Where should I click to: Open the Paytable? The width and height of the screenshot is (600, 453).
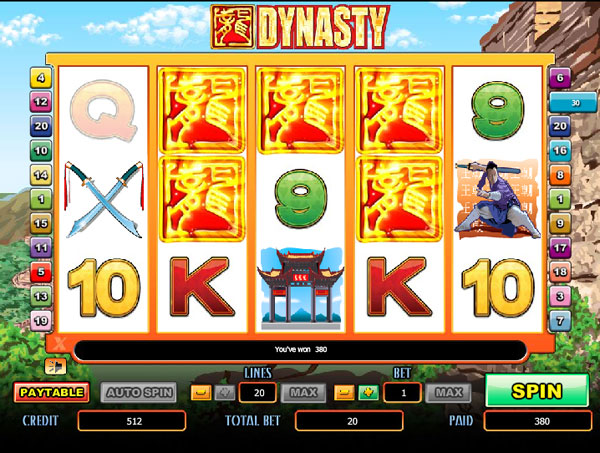point(52,393)
